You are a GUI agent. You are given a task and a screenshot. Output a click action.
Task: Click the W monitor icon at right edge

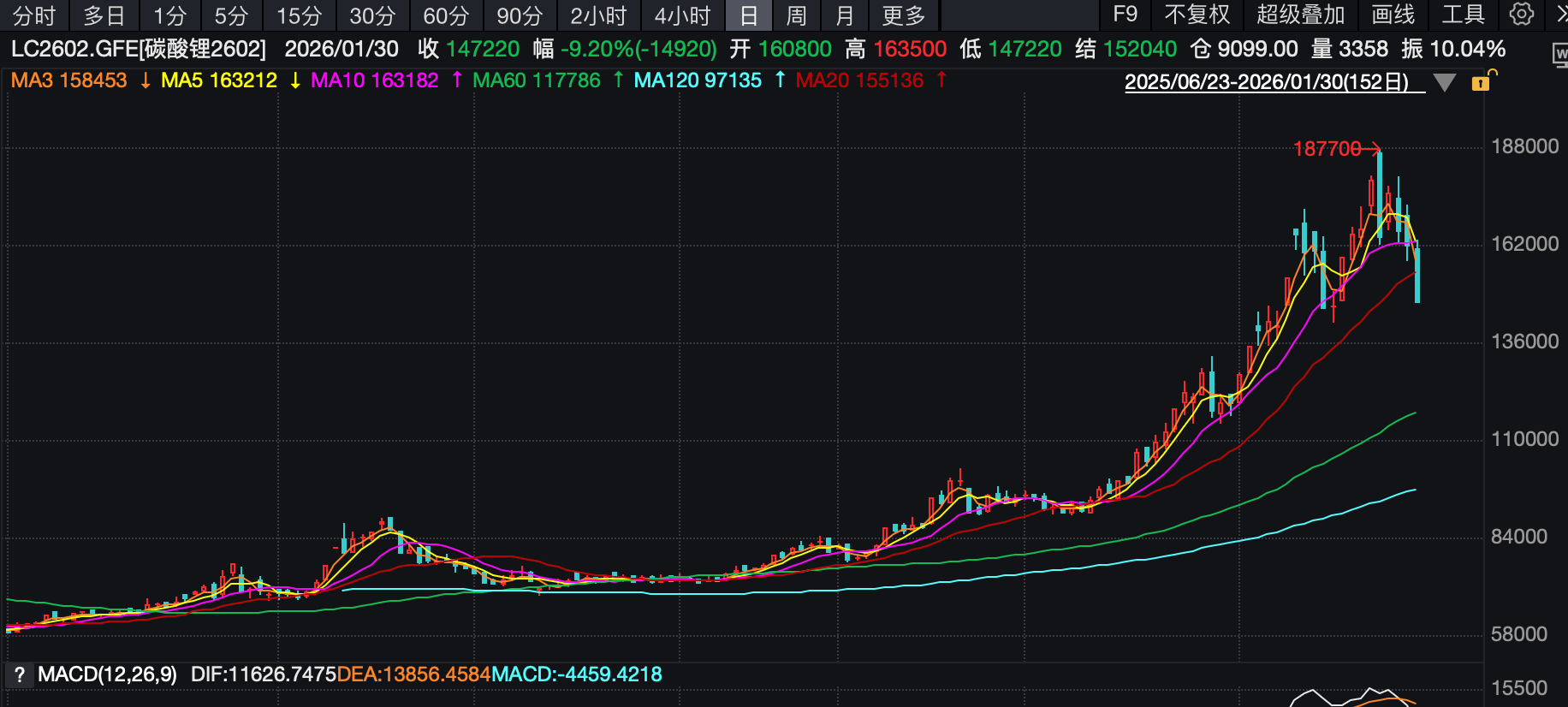(x=1559, y=56)
